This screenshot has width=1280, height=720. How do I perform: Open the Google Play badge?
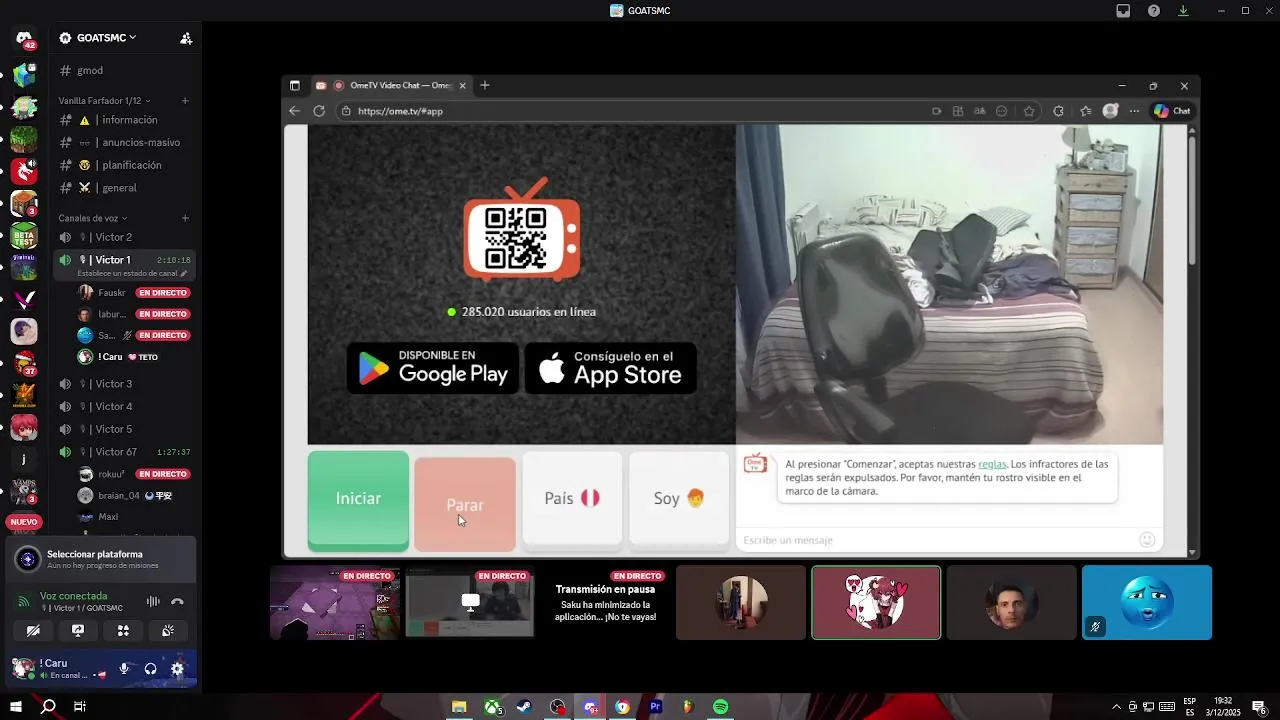point(433,368)
